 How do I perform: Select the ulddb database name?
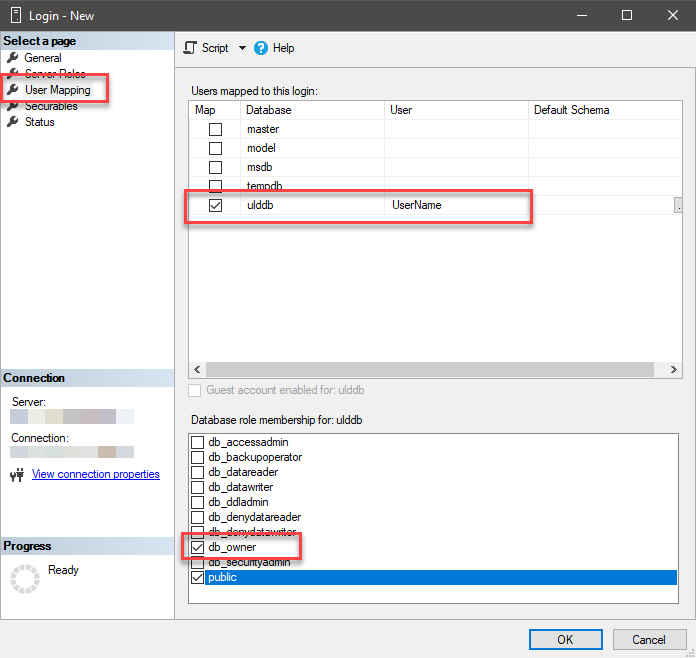(260, 205)
